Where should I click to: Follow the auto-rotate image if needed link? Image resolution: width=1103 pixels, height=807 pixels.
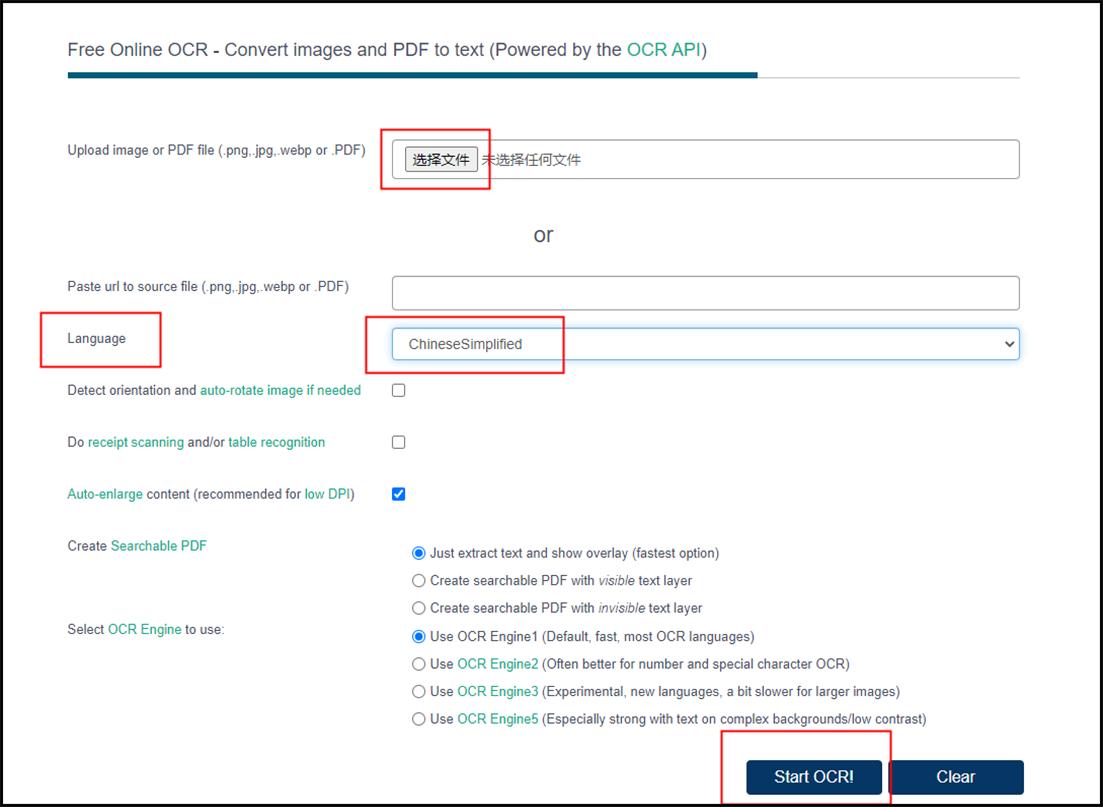pos(280,391)
